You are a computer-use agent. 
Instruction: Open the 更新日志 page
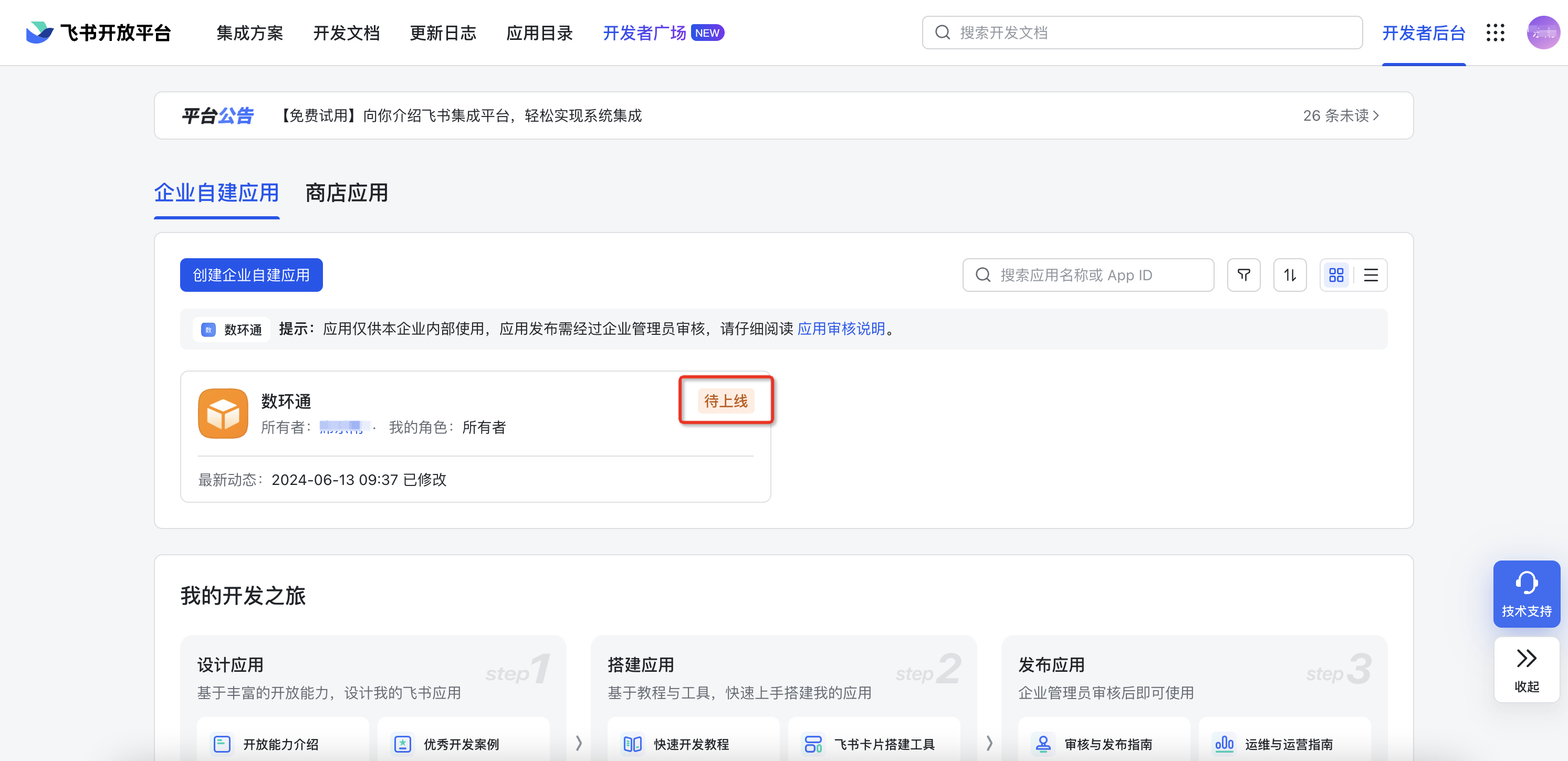[443, 33]
